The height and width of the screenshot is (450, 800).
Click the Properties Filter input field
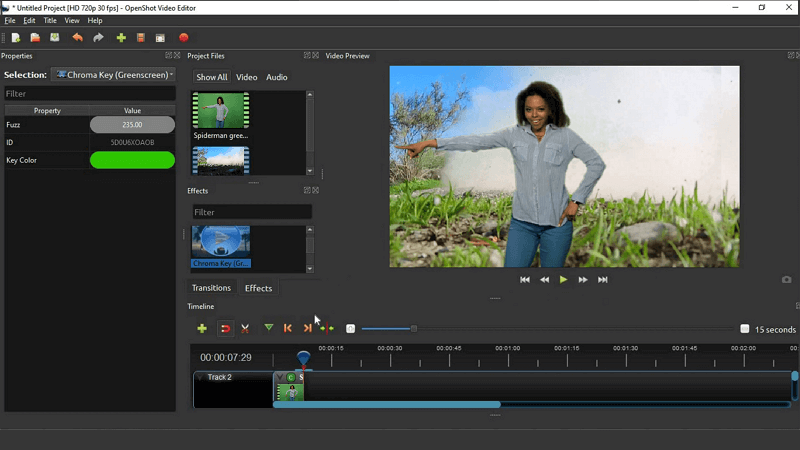click(x=90, y=94)
